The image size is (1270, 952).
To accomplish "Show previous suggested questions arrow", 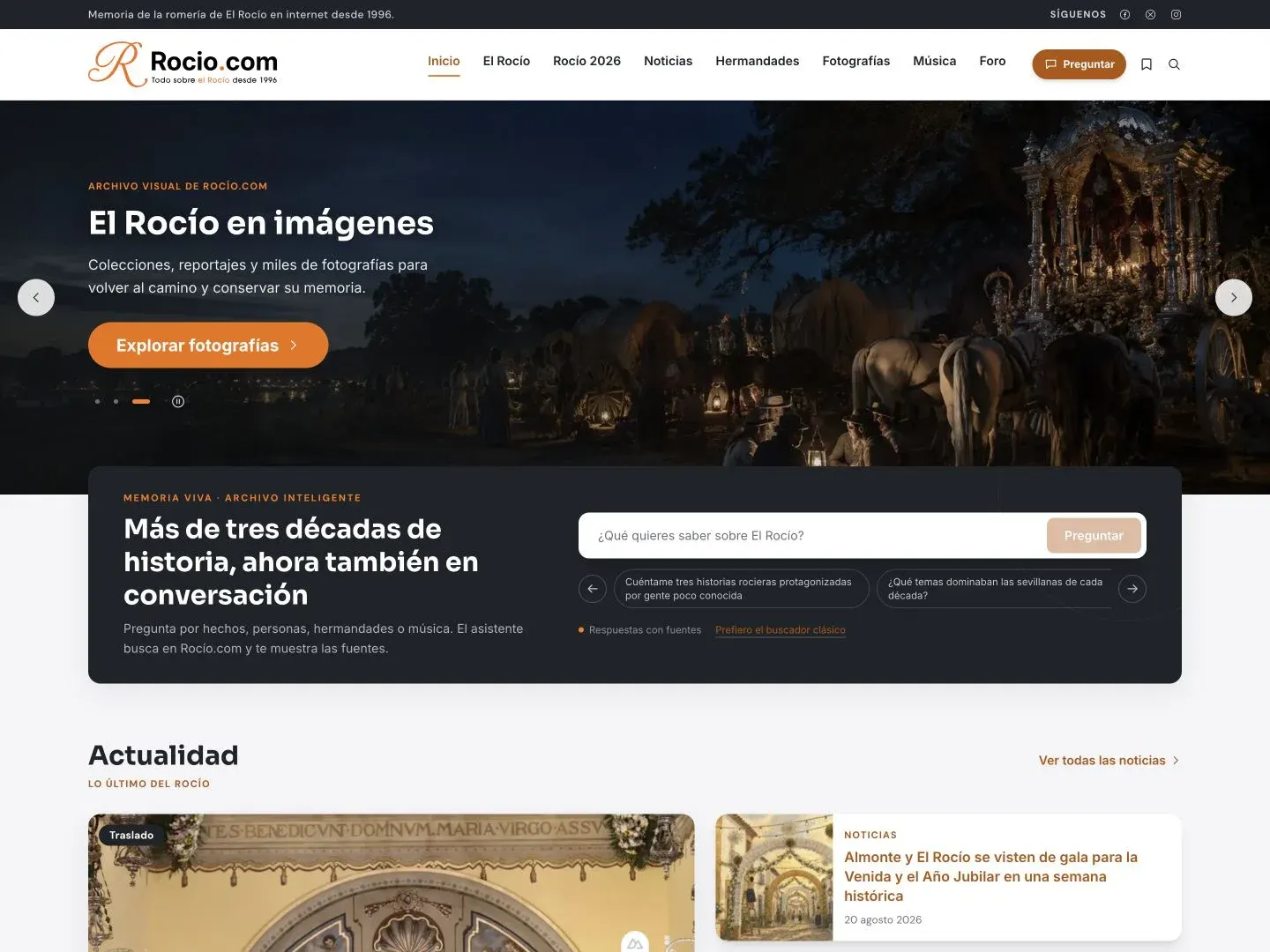I will coord(593,588).
